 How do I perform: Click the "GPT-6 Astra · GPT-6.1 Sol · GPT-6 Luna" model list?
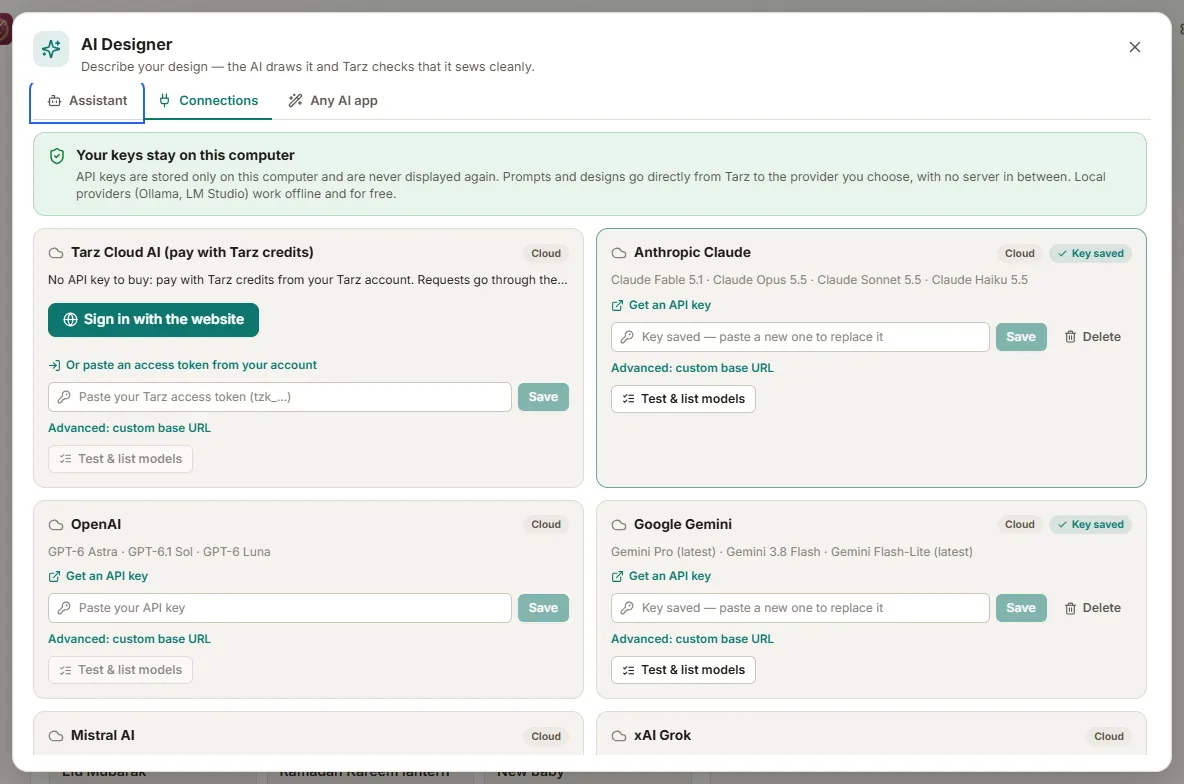pos(159,552)
